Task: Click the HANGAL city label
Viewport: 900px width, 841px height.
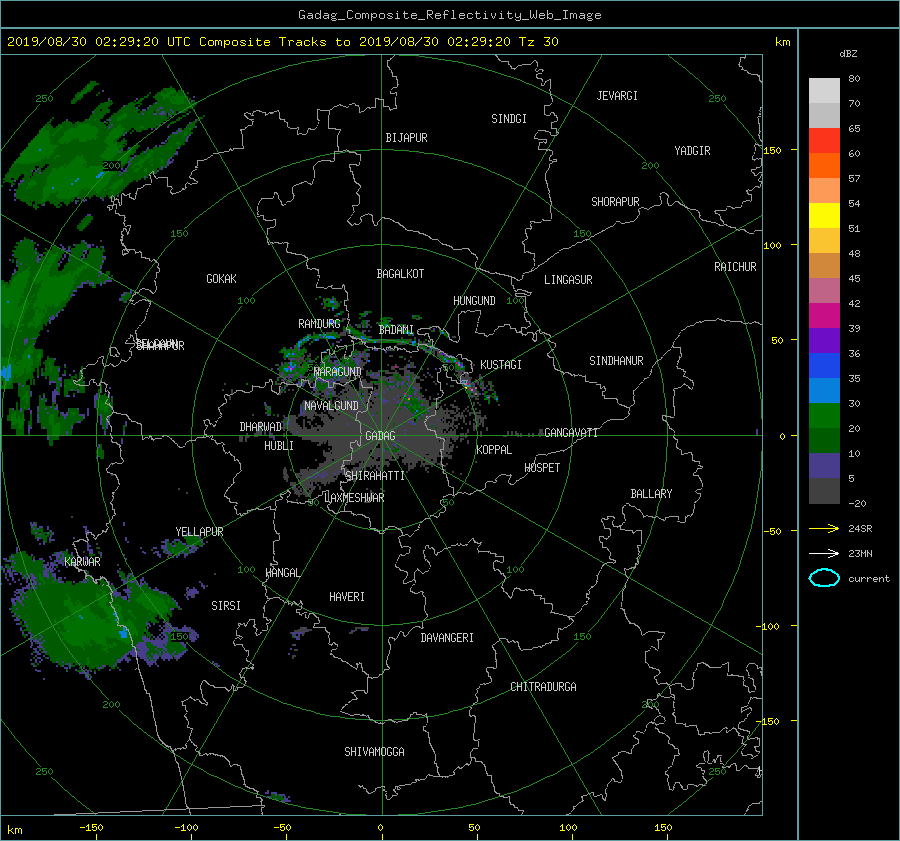Action: point(283,573)
